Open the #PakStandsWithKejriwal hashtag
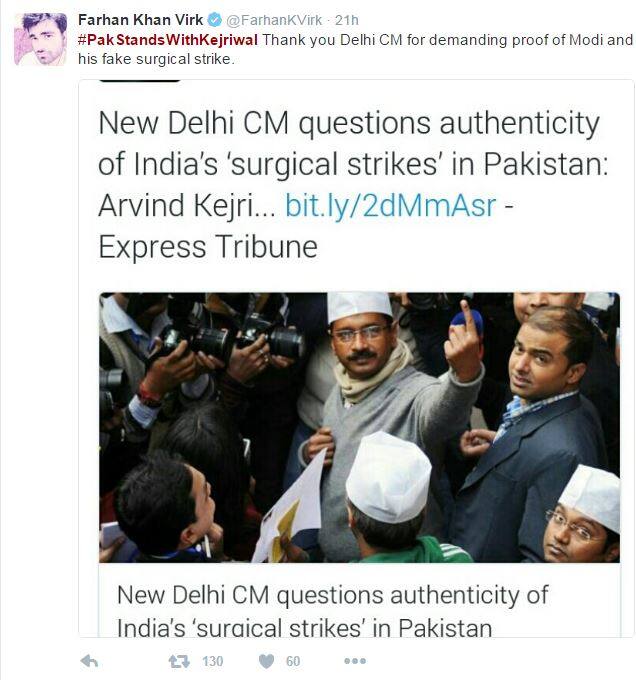The image size is (636, 680). click(x=168, y=40)
